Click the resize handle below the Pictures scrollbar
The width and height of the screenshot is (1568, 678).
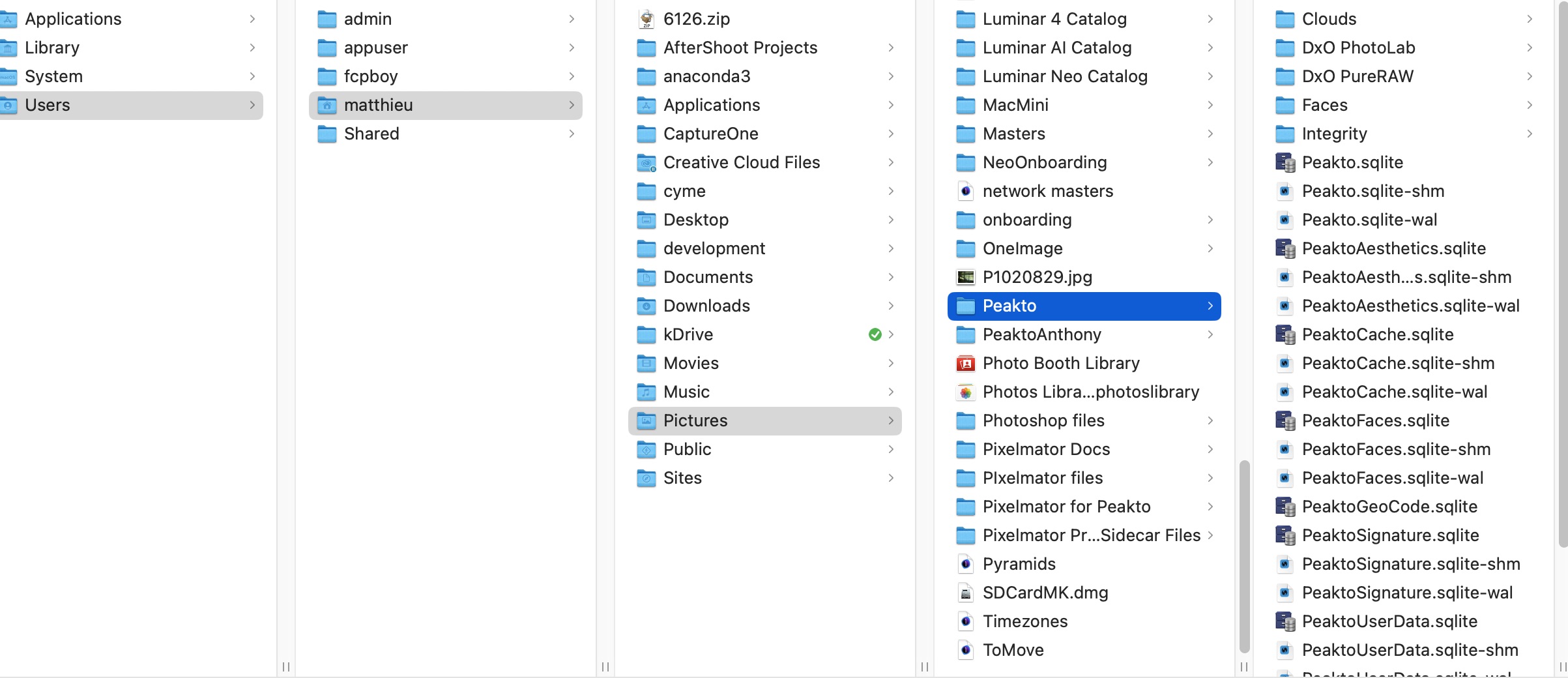1243,666
